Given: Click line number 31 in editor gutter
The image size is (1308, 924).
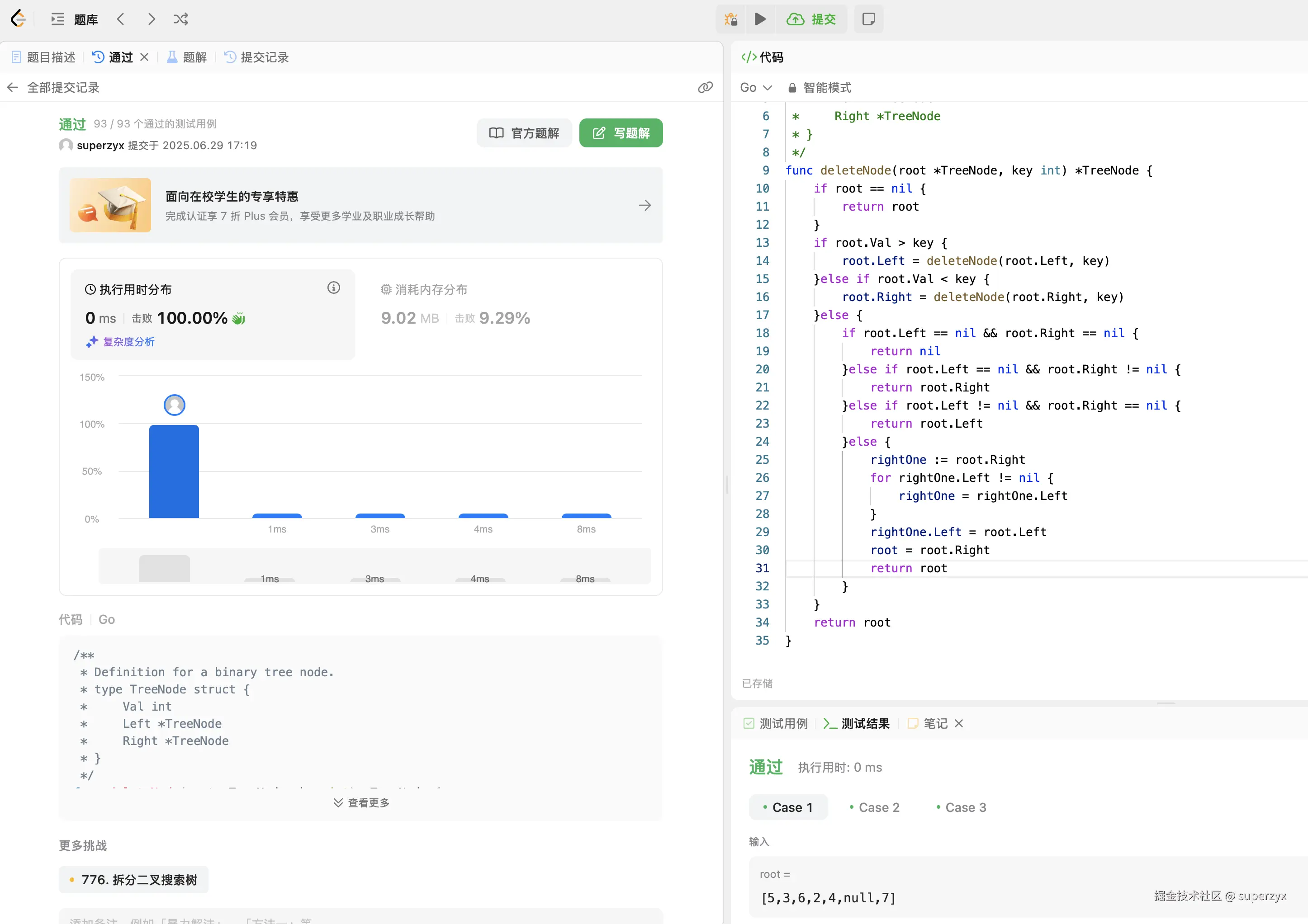Looking at the screenshot, I should tap(762, 568).
